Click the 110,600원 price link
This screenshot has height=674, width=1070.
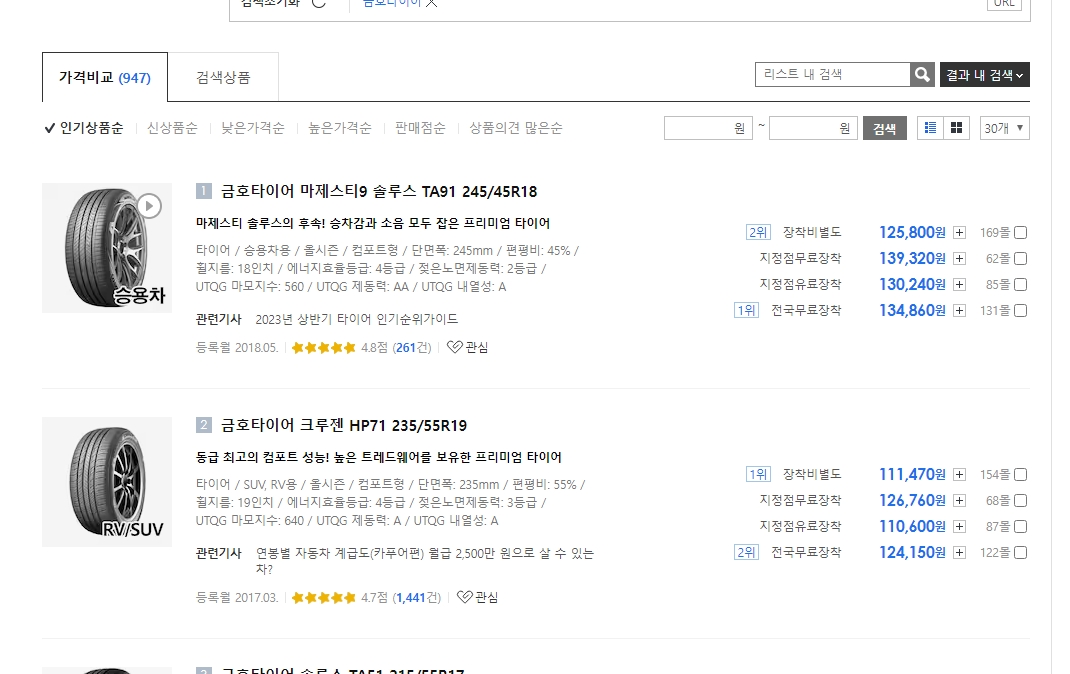pos(912,527)
